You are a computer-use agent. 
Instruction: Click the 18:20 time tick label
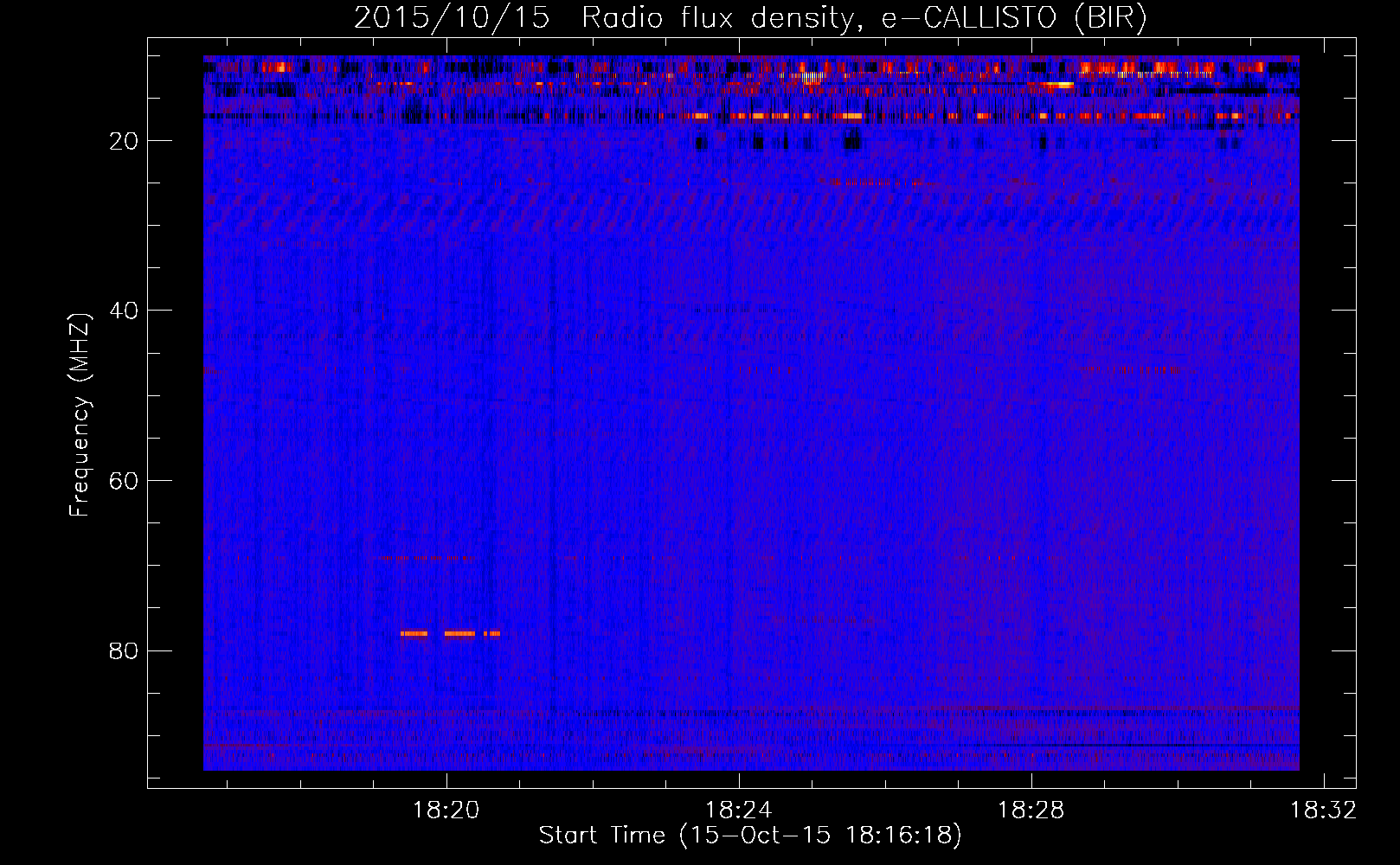pyautogui.click(x=446, y=811)
